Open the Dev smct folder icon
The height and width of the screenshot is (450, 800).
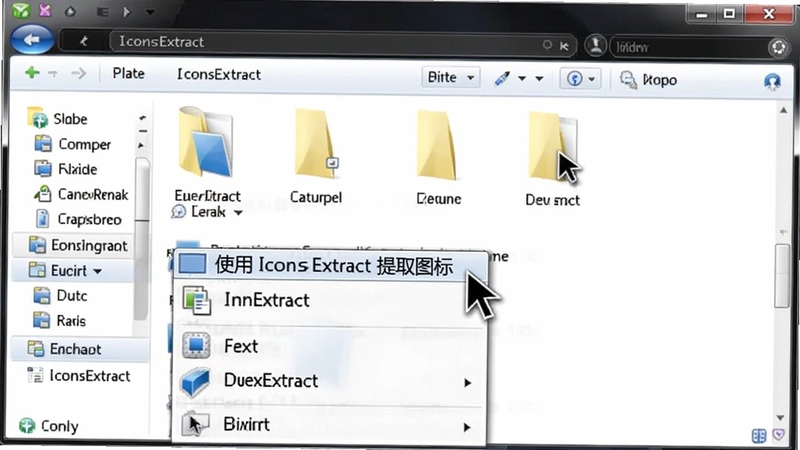(553, 146)
